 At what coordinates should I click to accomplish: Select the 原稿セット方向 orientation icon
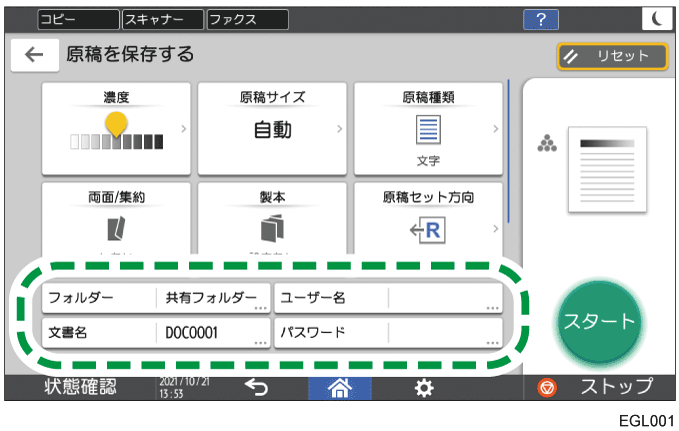(x=428, y=229)
